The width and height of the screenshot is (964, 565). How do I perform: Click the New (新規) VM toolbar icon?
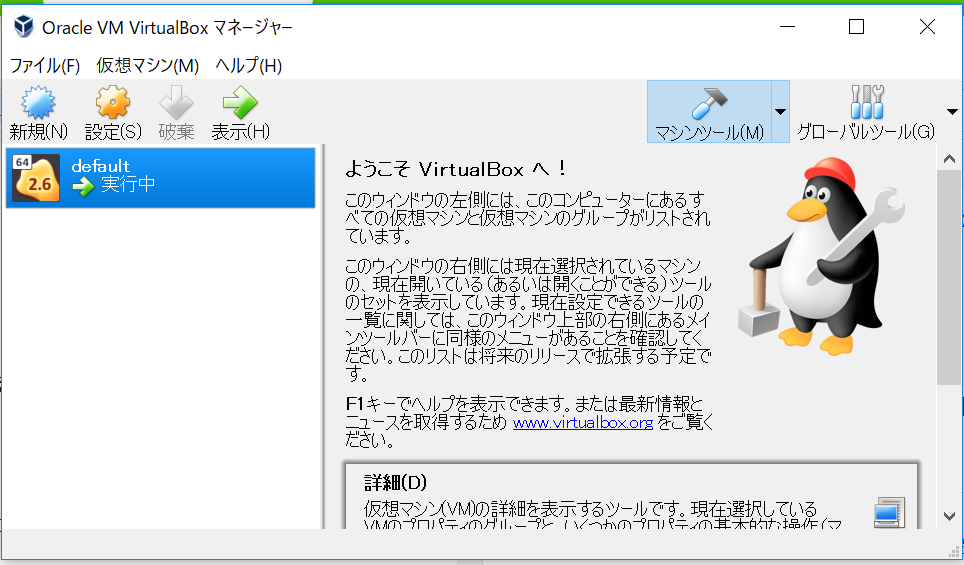point(38,103)
